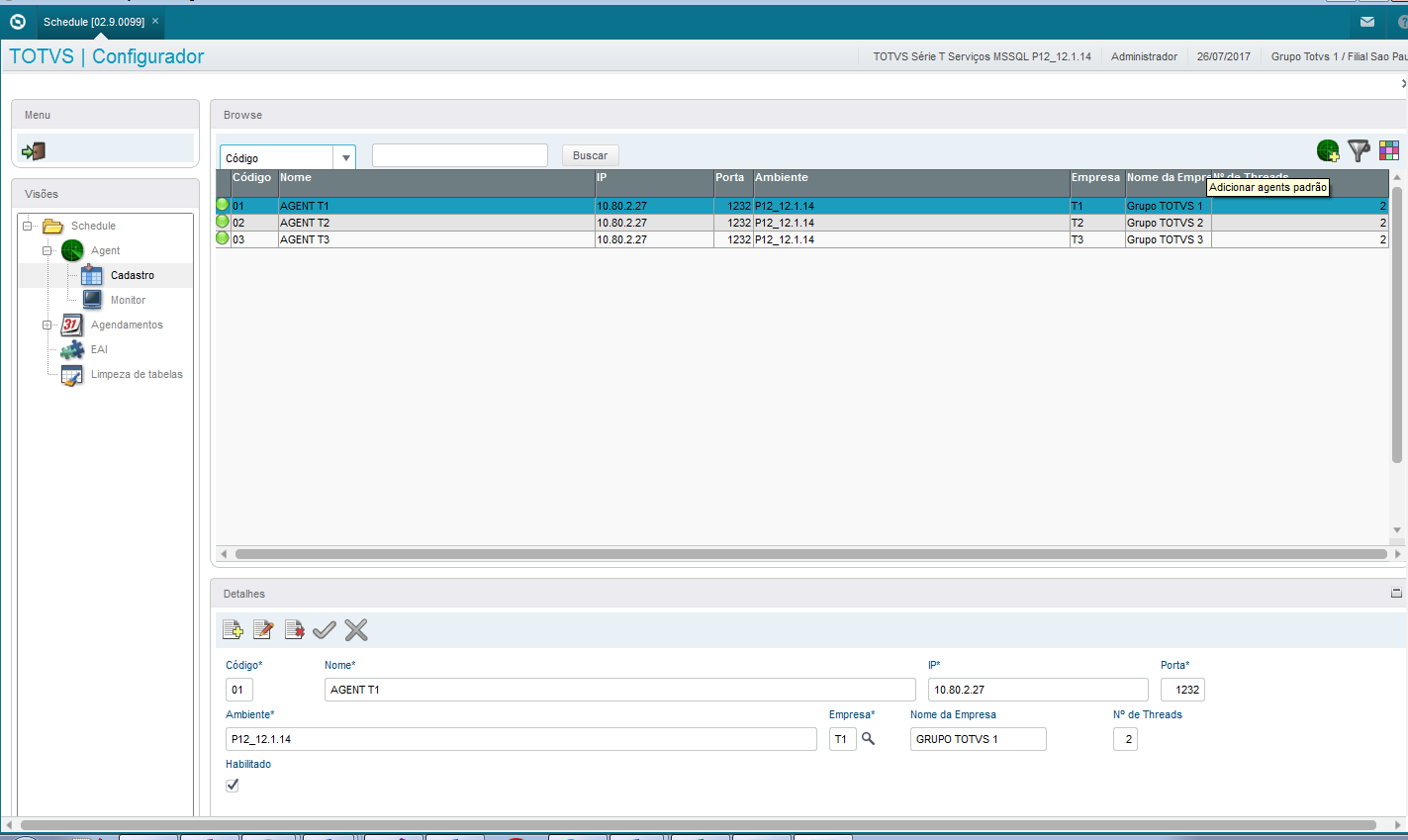Click the add default agents globe icon
This screenshot has width=1408, height=840.
coord(1328,150)
